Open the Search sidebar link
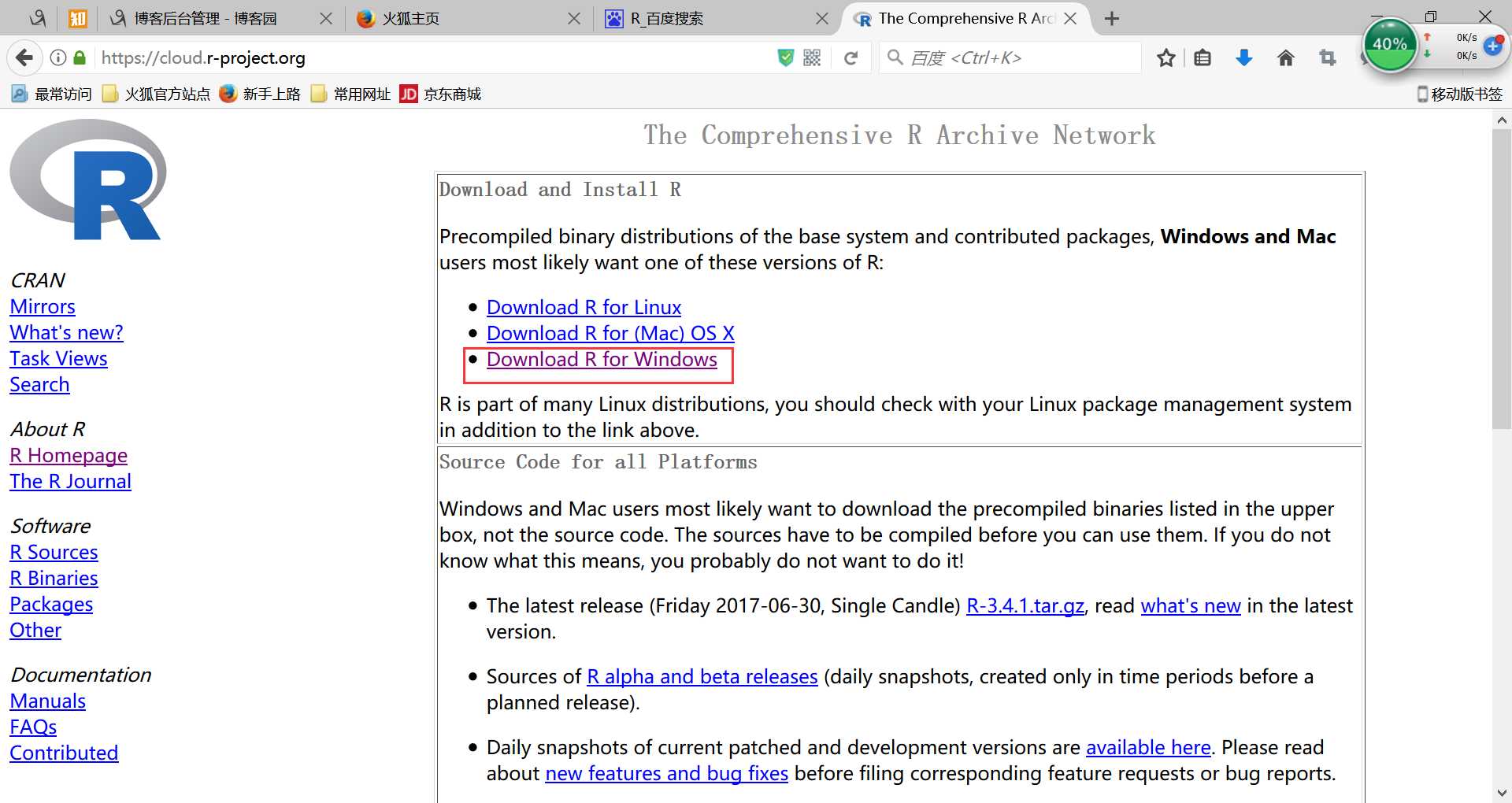This screenshot has height=803, width=1512. coord(39,384)
